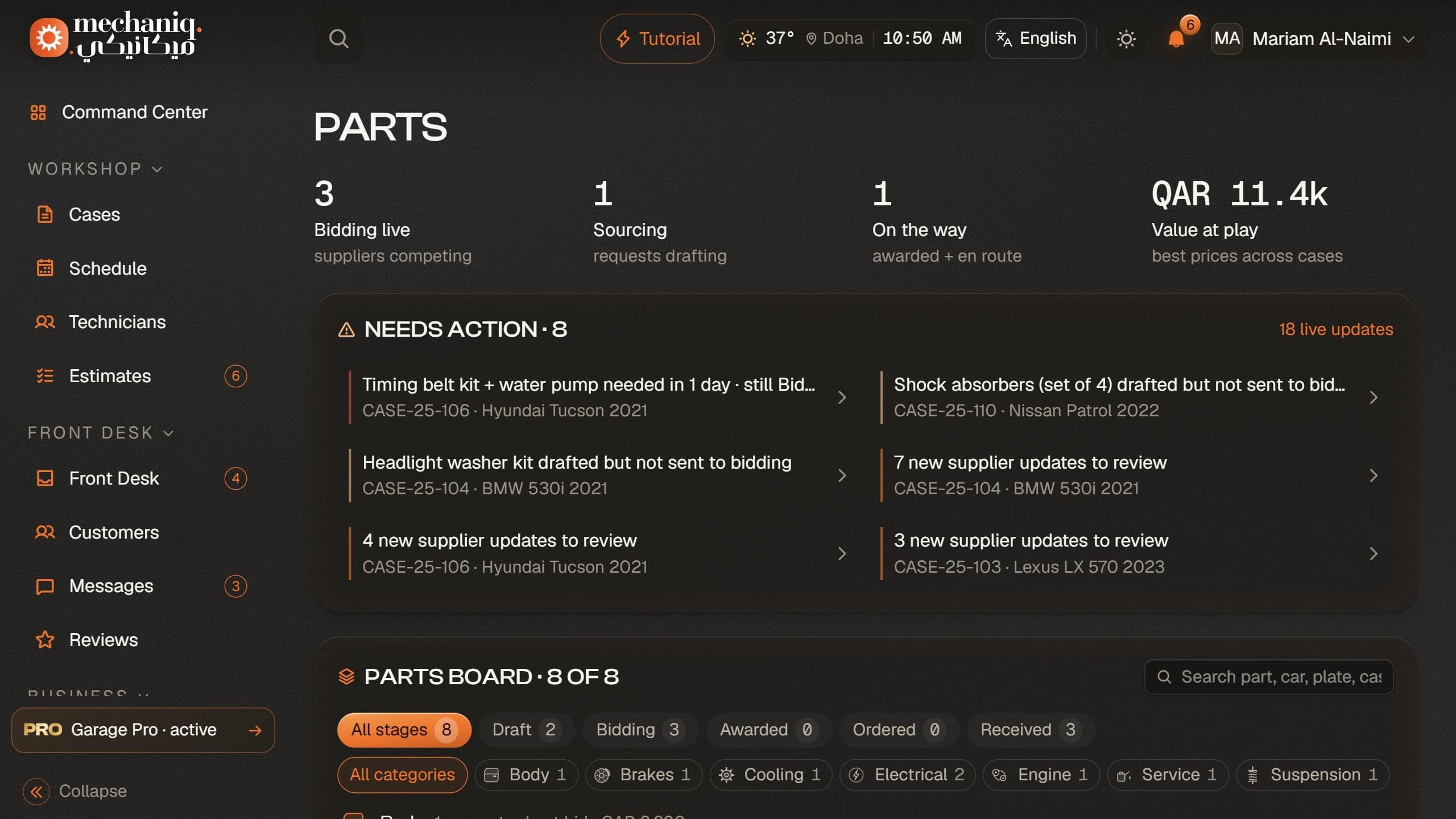Open 4 new supplier updates to review

(599, 553)
